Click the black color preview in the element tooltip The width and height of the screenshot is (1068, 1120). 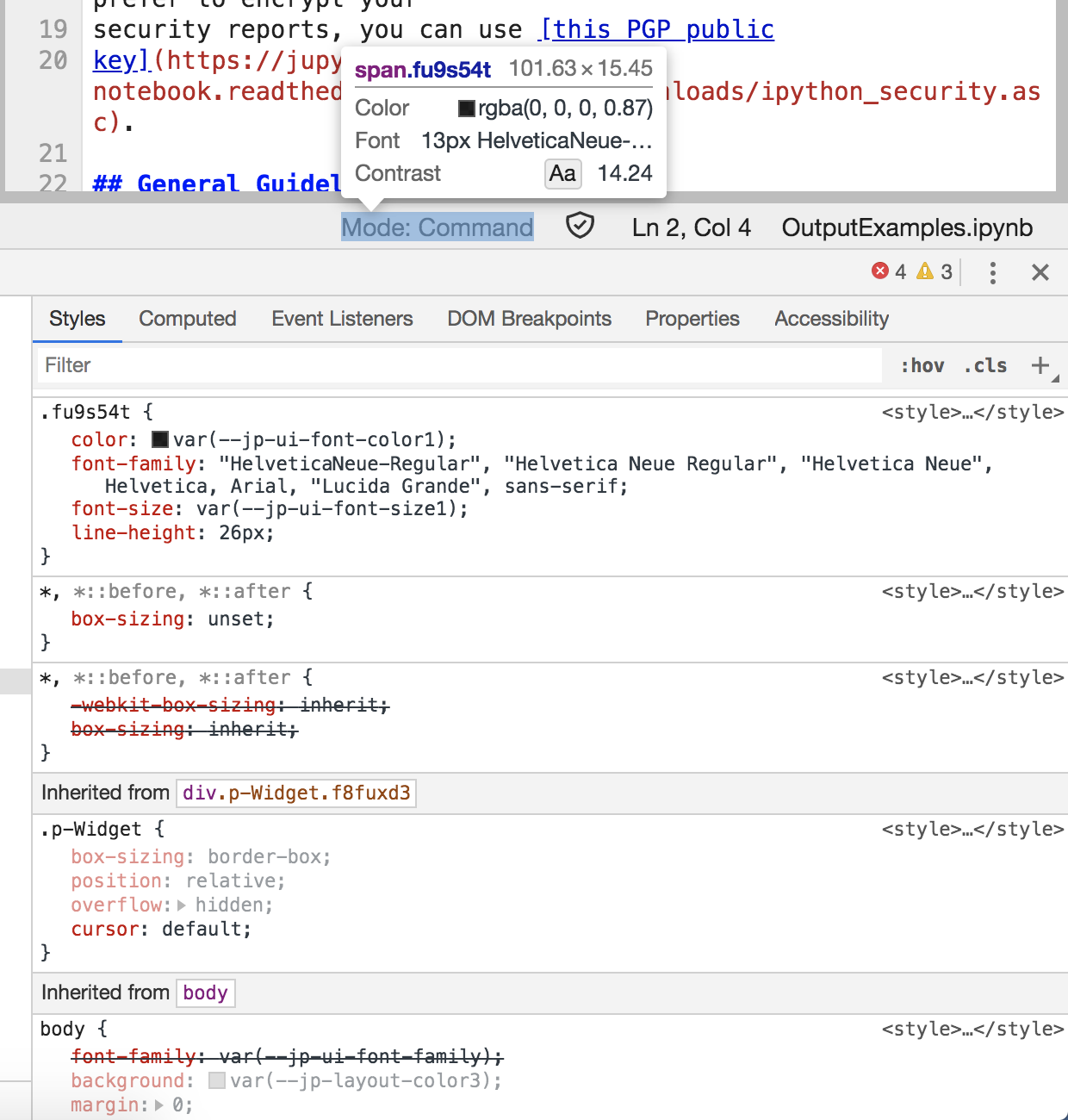coord(465,108)
